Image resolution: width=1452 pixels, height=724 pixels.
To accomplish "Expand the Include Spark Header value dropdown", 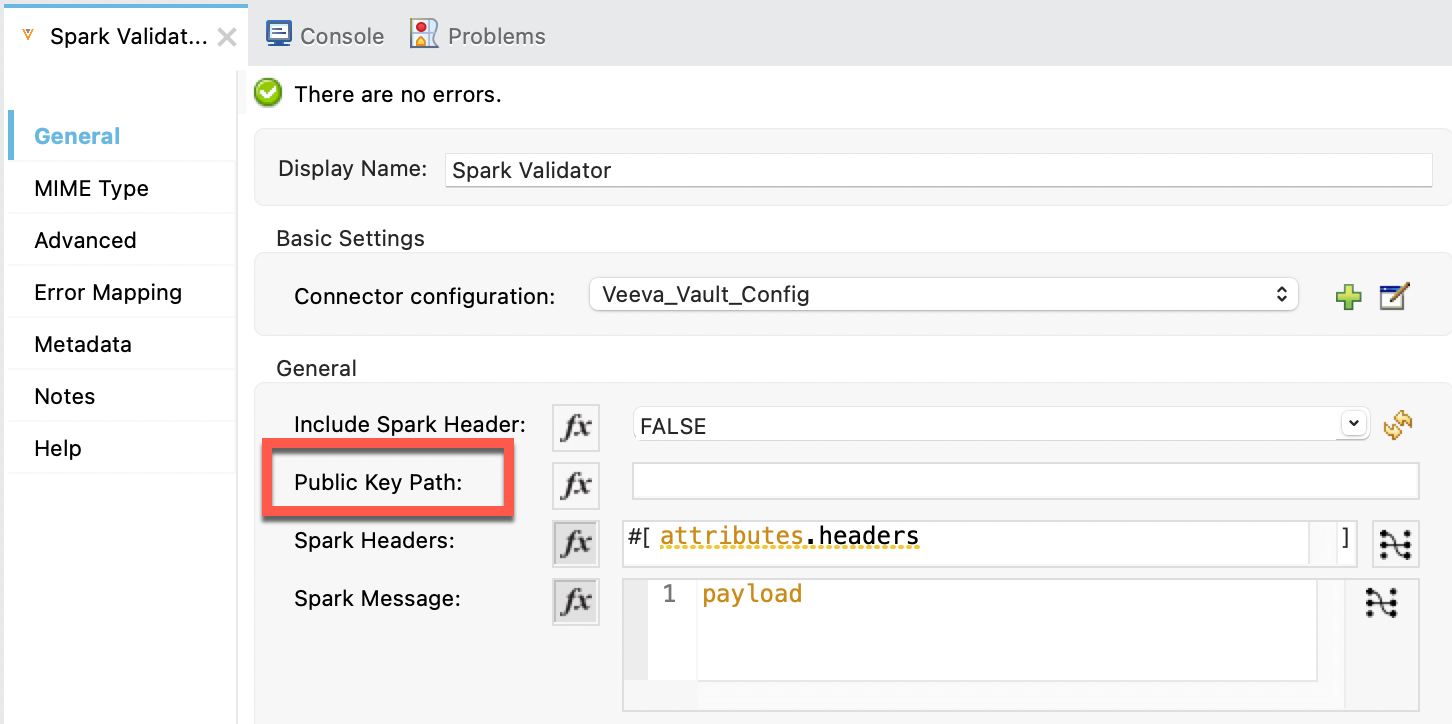I will 1353,423.
